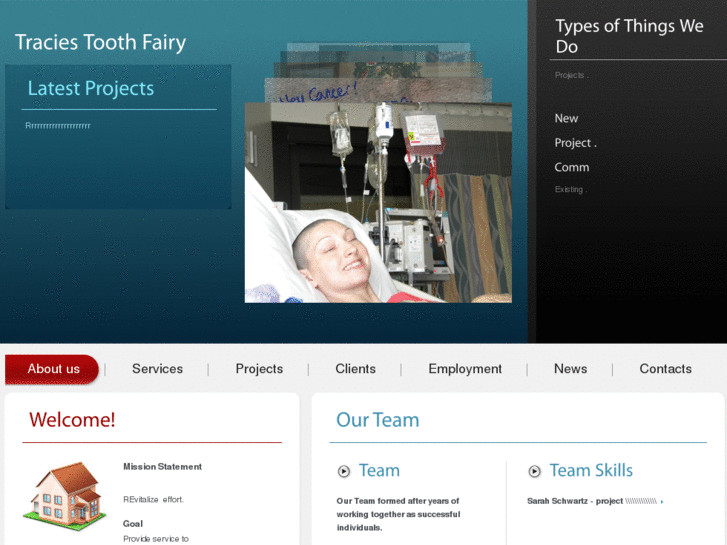Go to the Services page
Viewport: 727px width, 545px height.
click(157, 369)
